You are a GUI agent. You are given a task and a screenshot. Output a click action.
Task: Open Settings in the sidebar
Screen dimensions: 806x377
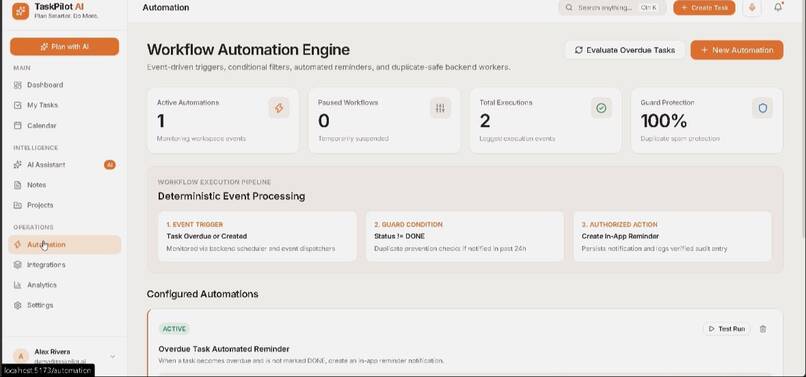click(64, 305)
